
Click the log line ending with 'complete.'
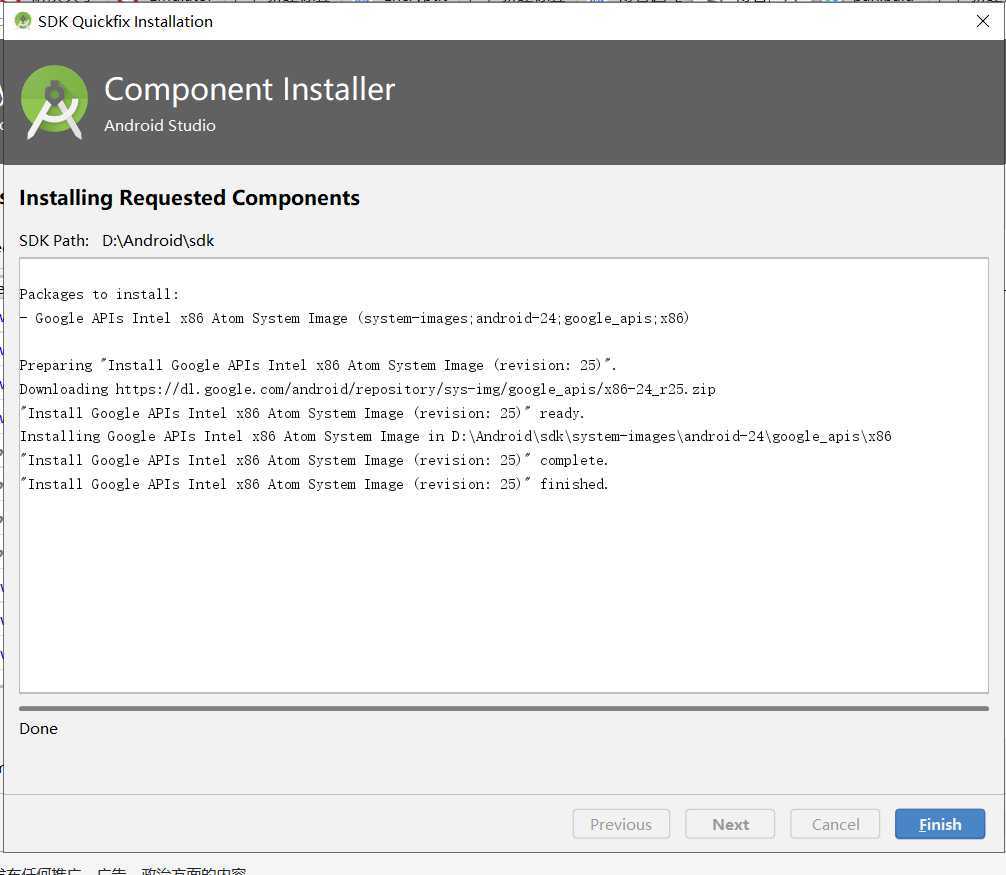[x=314, y=460]
